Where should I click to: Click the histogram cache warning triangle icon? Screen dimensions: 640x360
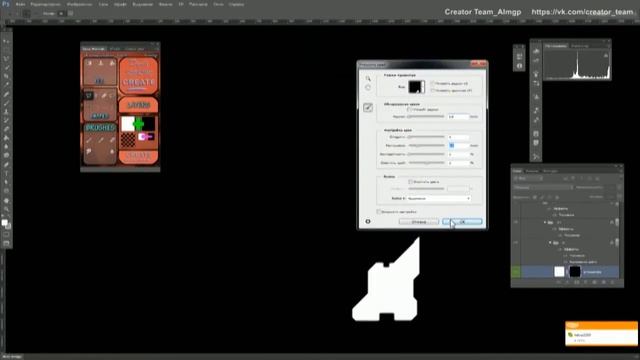tap(606, 55)
